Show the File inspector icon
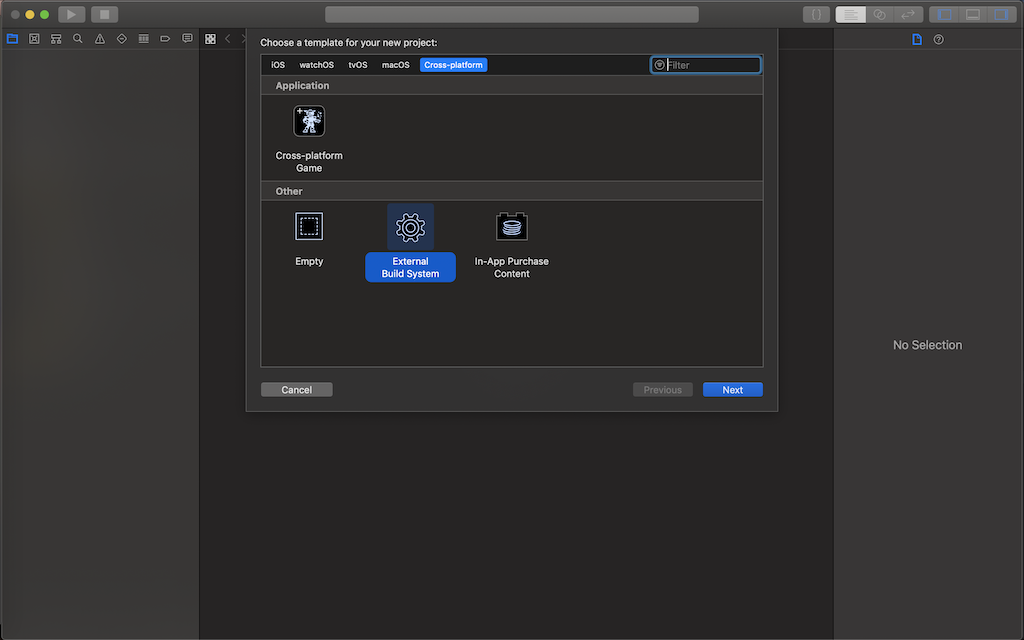This screenshot has height=640, width=1024. pos(917,39)
